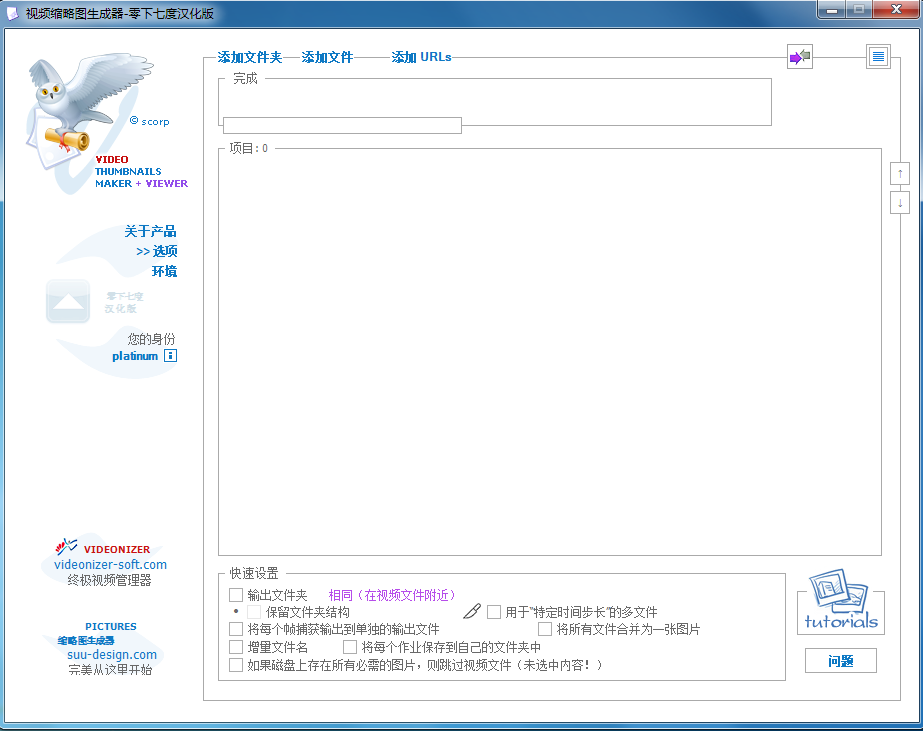
Task: Open the 关于产品 menu item
Action: [150, 231]
